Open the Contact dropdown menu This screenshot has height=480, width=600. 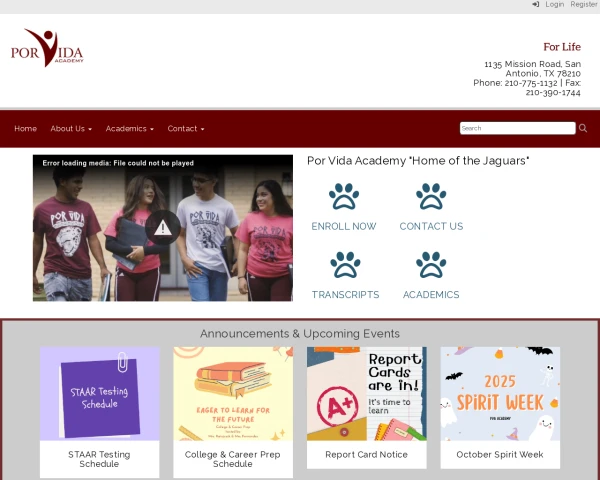click(186, 129)
